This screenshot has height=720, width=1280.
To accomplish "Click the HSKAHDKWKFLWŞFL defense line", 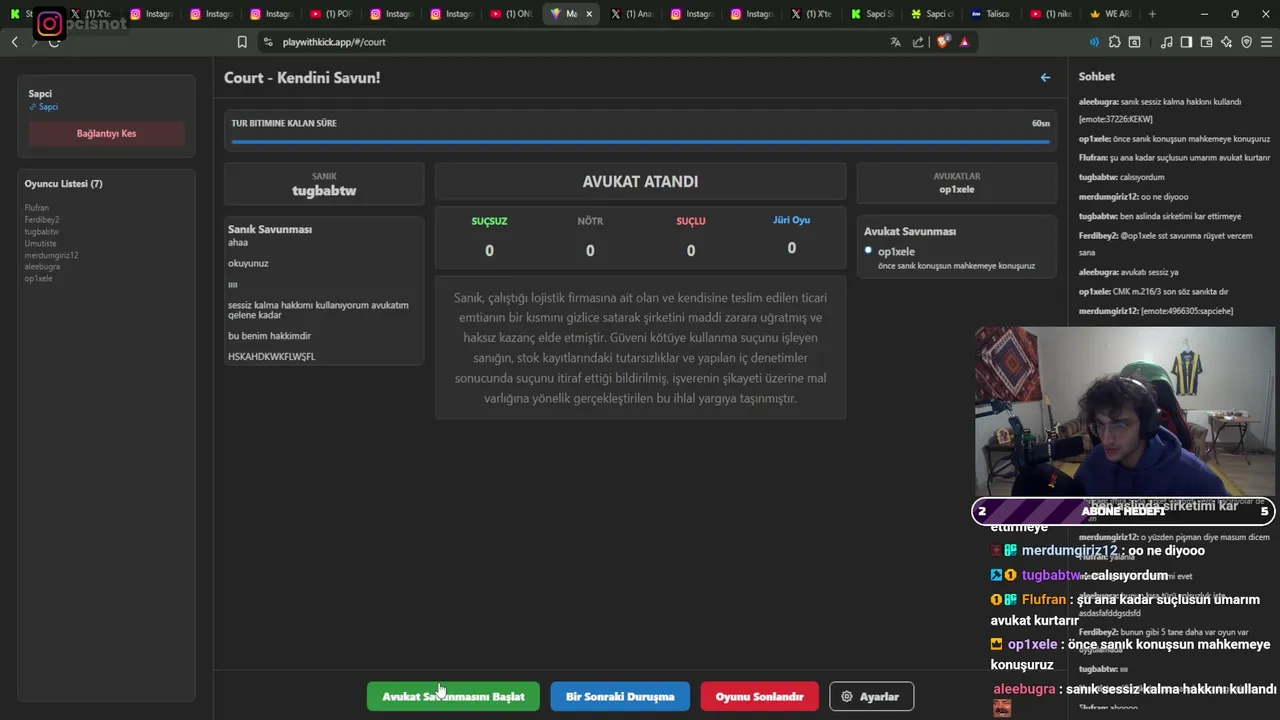I will coord(271,357).
